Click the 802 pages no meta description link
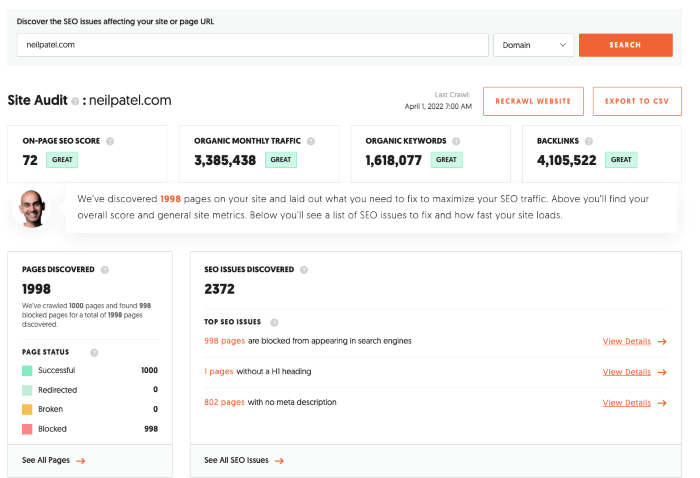This screenshot has height=478, width=700. (x=224, y=402)
